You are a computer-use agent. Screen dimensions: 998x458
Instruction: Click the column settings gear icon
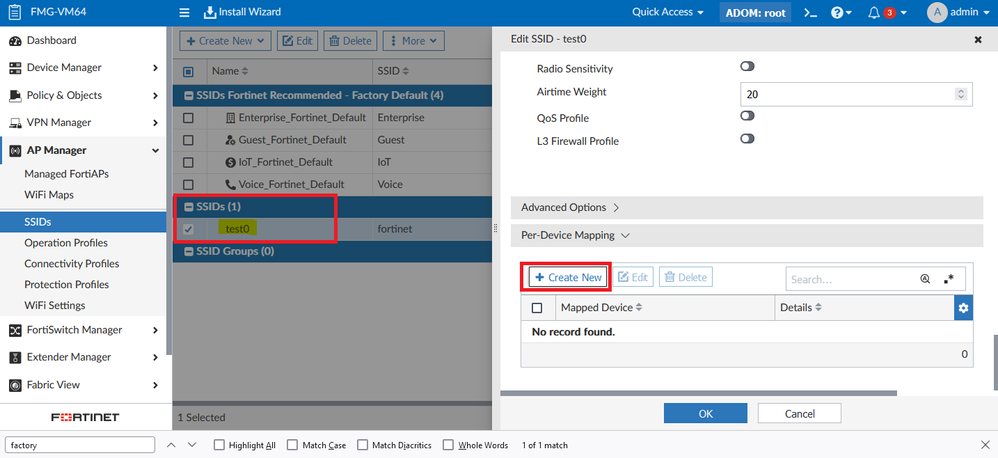[963, 308]
